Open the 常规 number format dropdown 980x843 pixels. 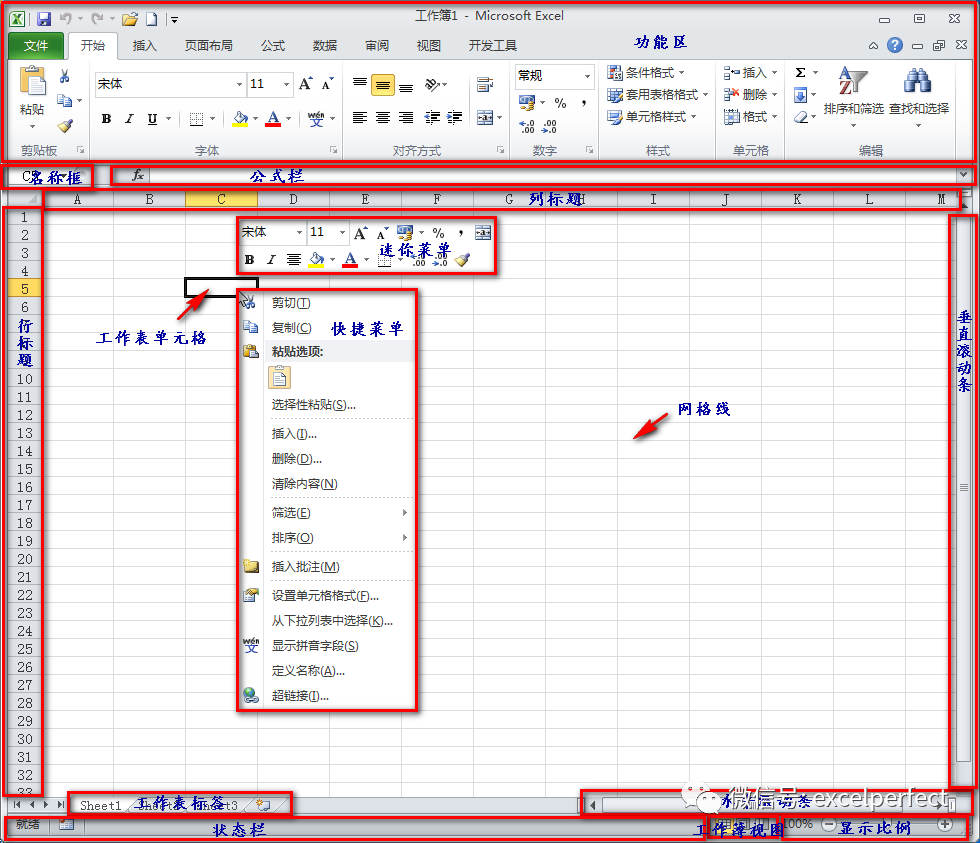(x=588, y=76)
